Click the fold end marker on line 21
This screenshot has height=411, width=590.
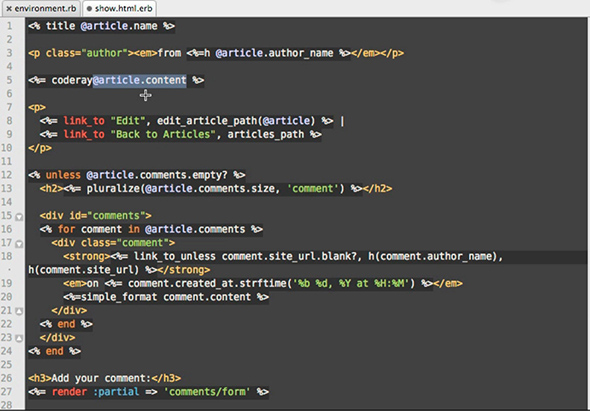click(19, 311)
